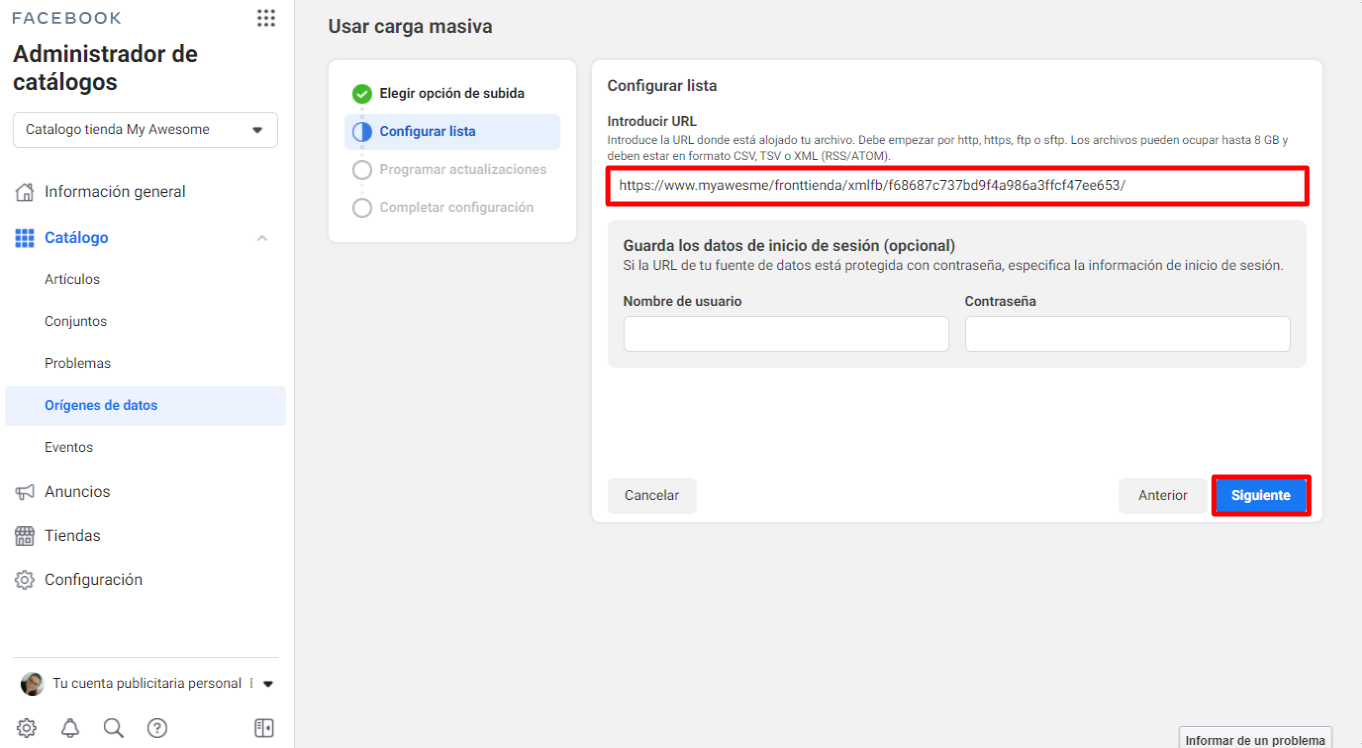Click the account profile avatar
This screenshot has height=748, width=1362.
pos(32,684)
